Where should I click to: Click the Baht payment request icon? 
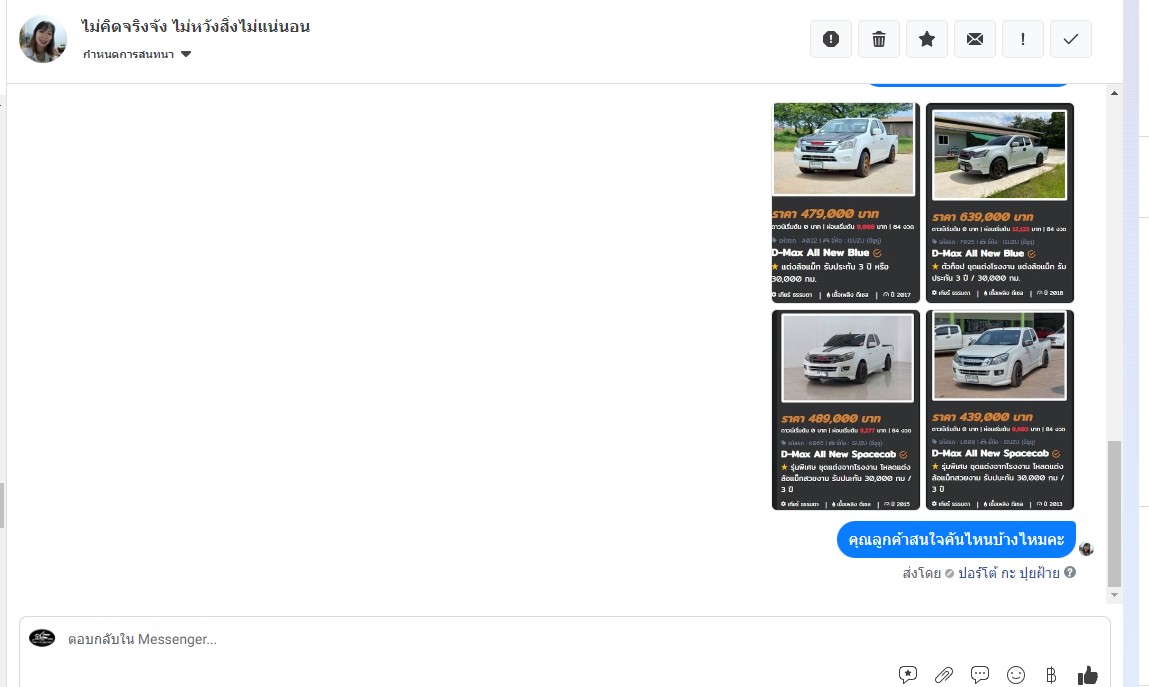pyautogui.click(x=1051, y=675)
